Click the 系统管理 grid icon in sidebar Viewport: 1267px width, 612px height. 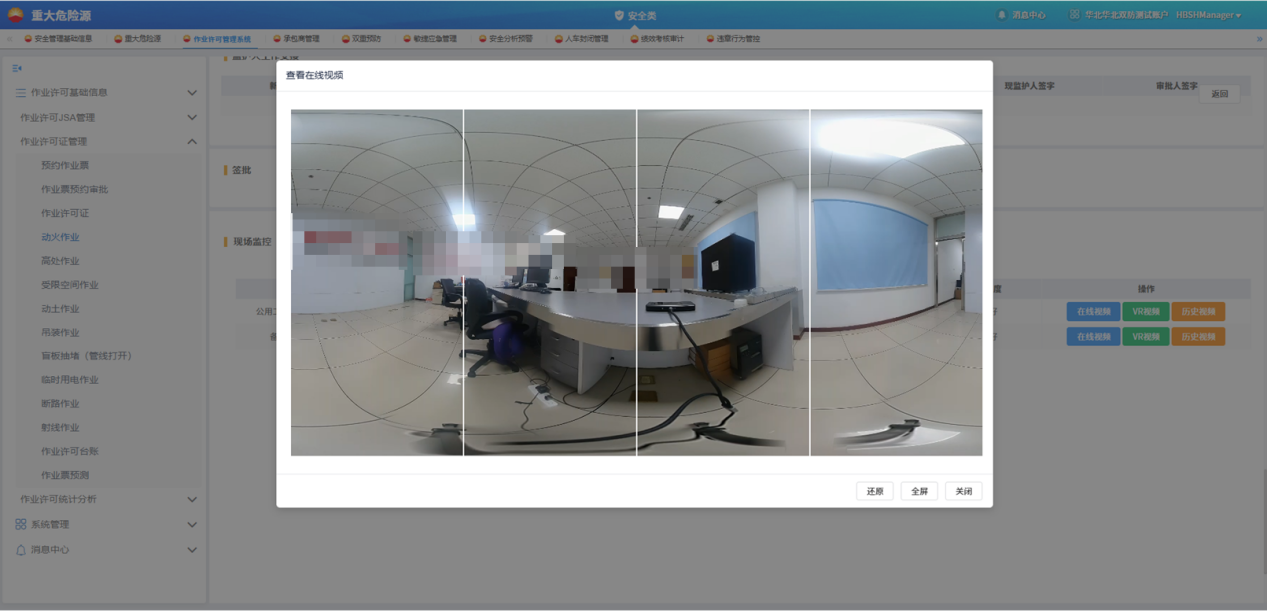coord(21,524)
